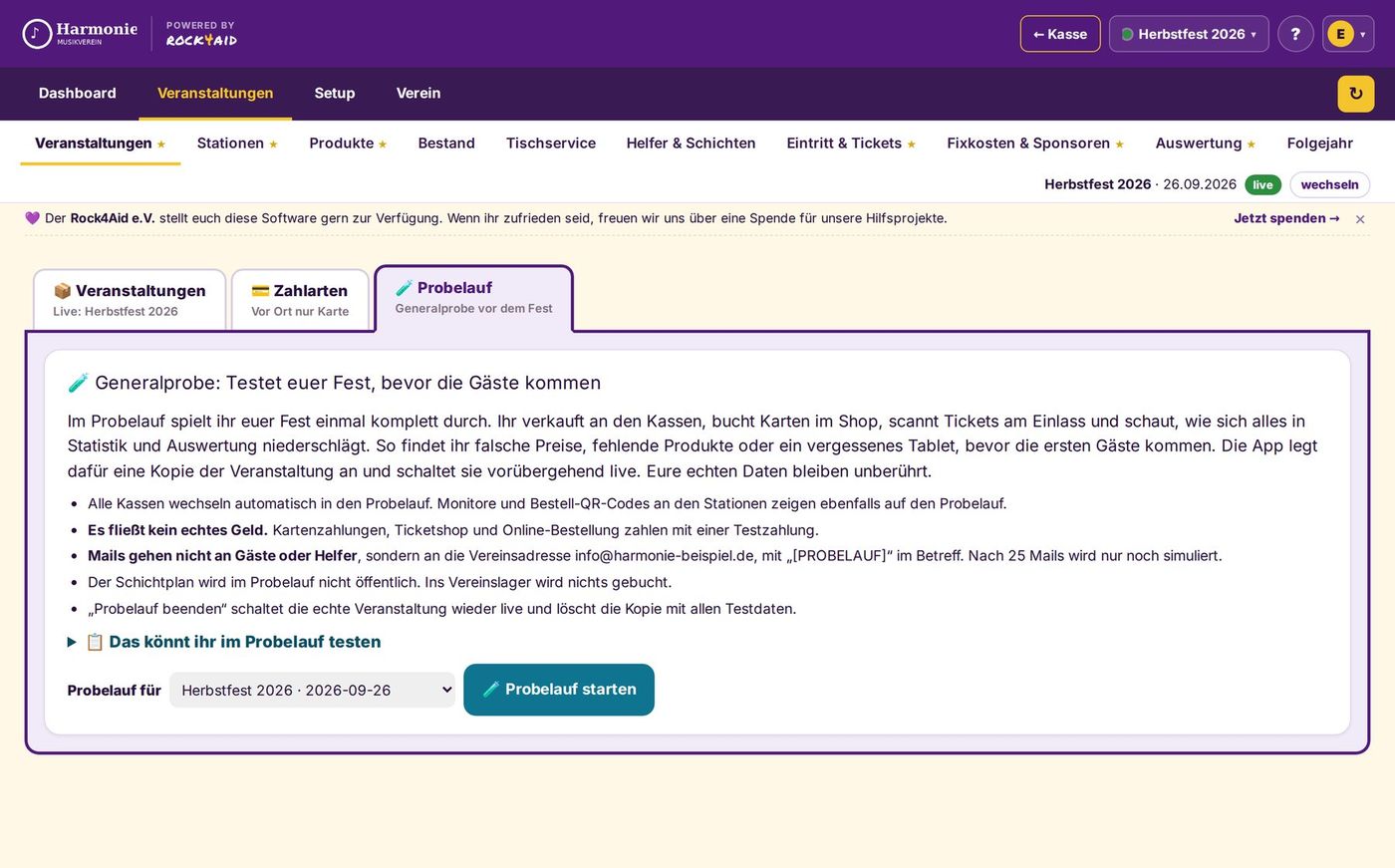This screenshot has width=1395, height=868.
Task: Click the yellow refresh icon button
Action: (1355, 94)
